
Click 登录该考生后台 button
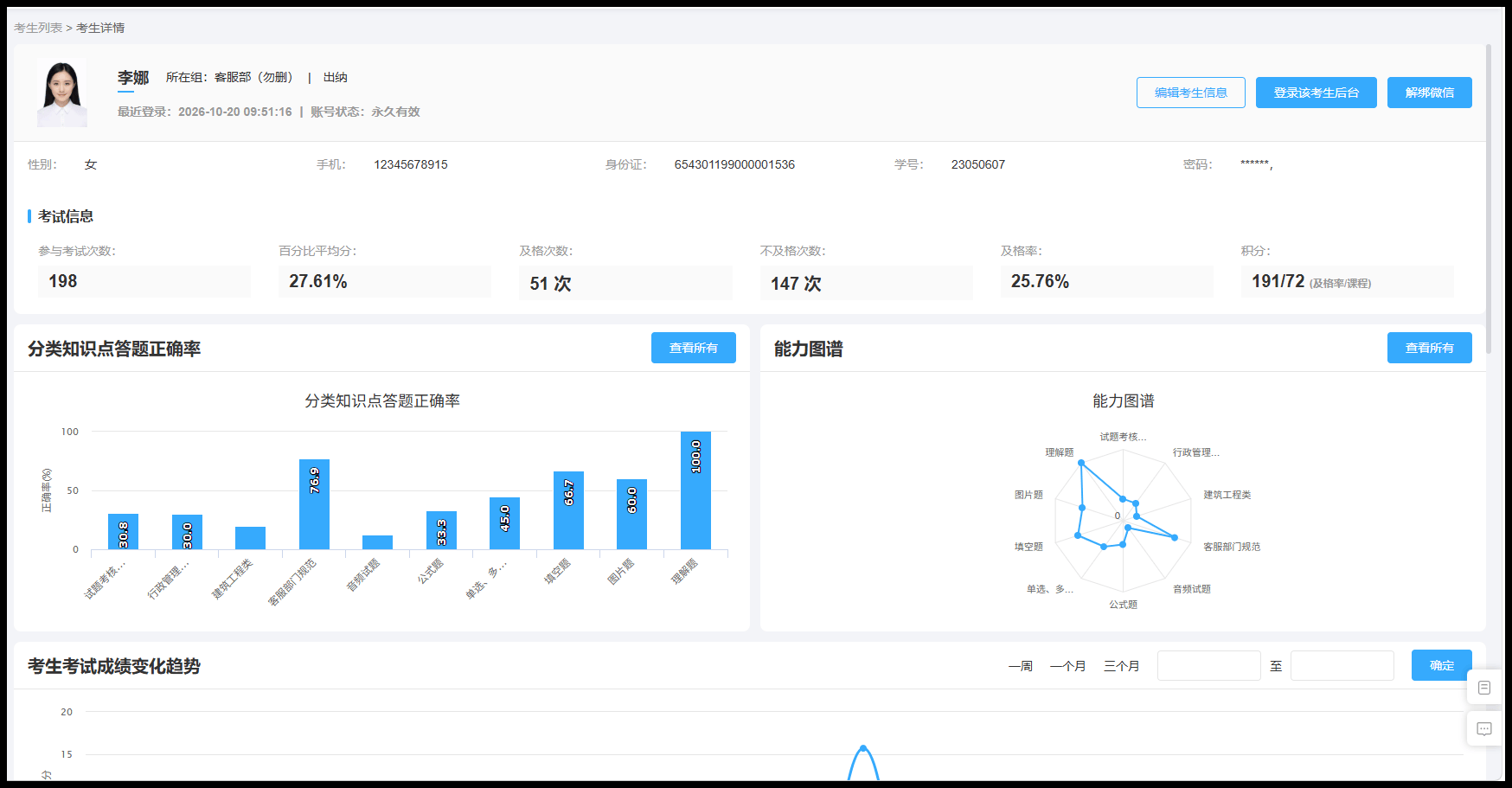(x=1317, y=93)
